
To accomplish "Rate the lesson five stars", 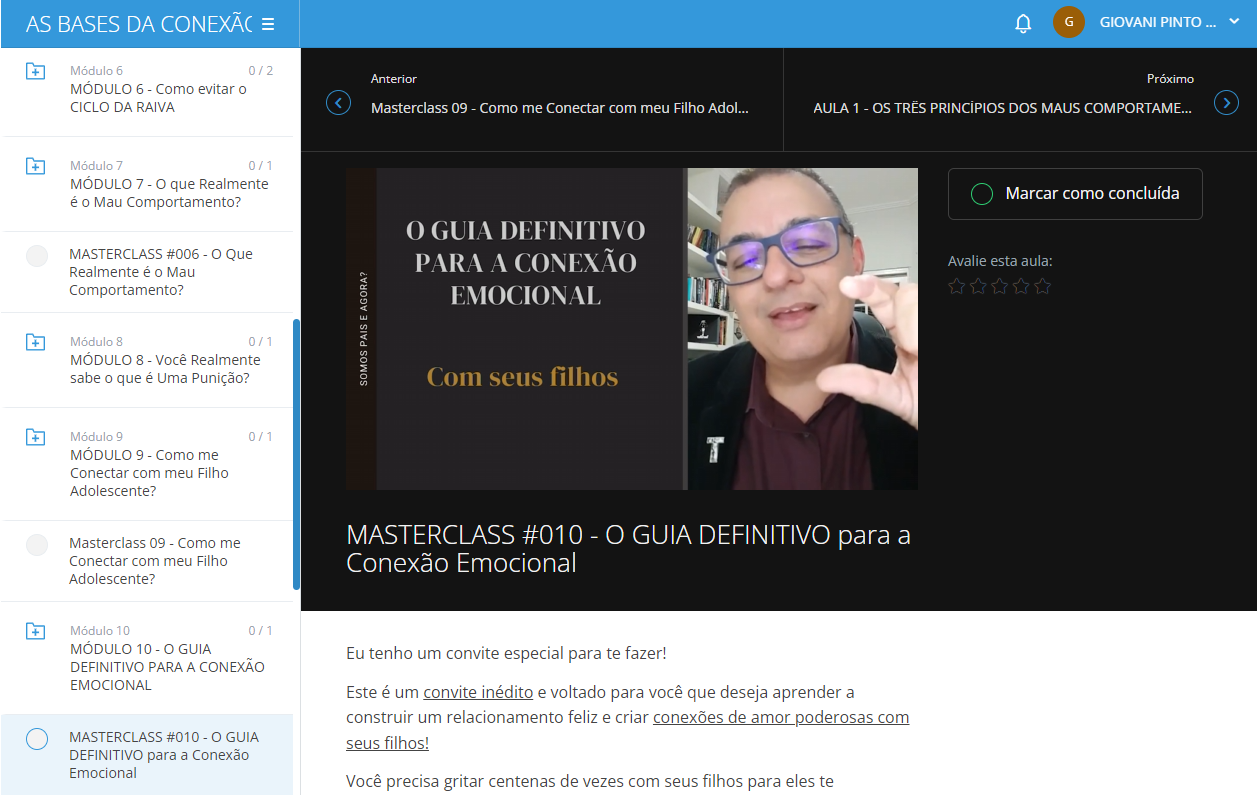I will click(x=1042, y=286).
